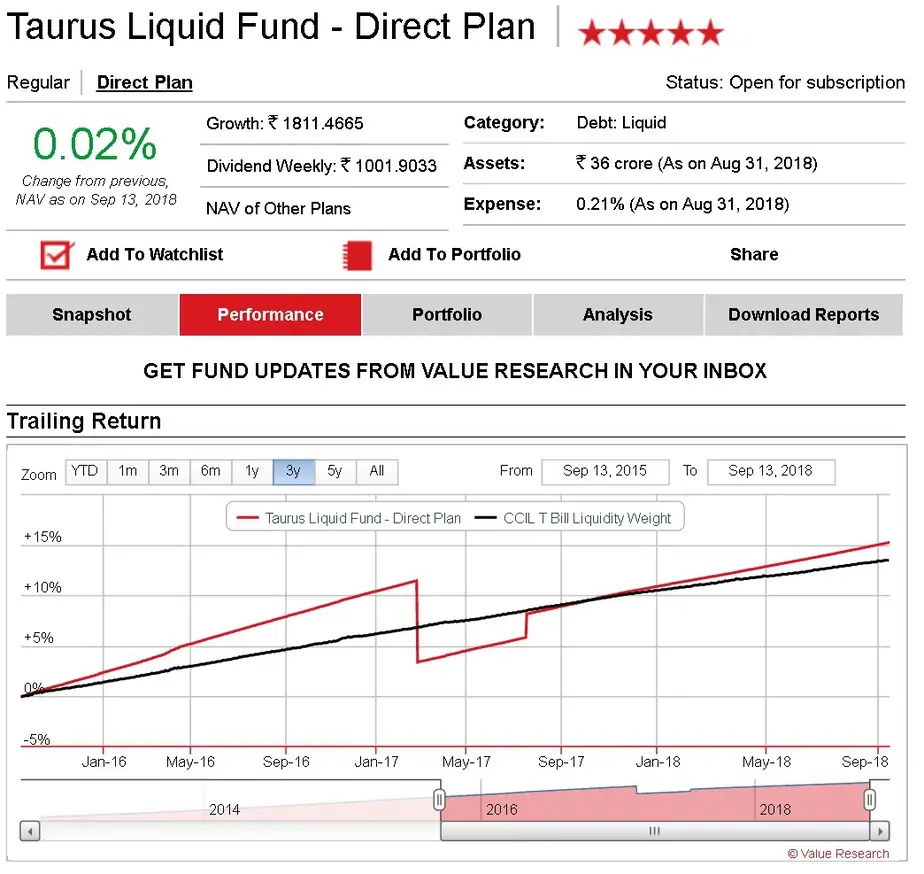The height and width of the screenshot is (874, 924).
Task: Click the five-star rating icons
Action: point(651,32)
